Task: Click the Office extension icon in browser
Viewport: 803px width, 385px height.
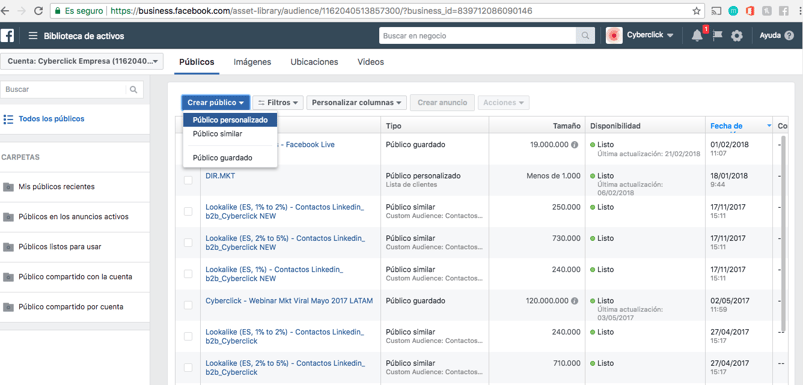Action: [750, 10]
